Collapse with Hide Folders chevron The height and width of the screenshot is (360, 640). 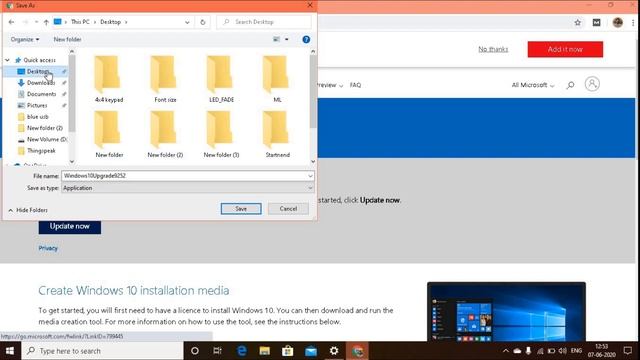pyautogui.click(x=11, y=210)
